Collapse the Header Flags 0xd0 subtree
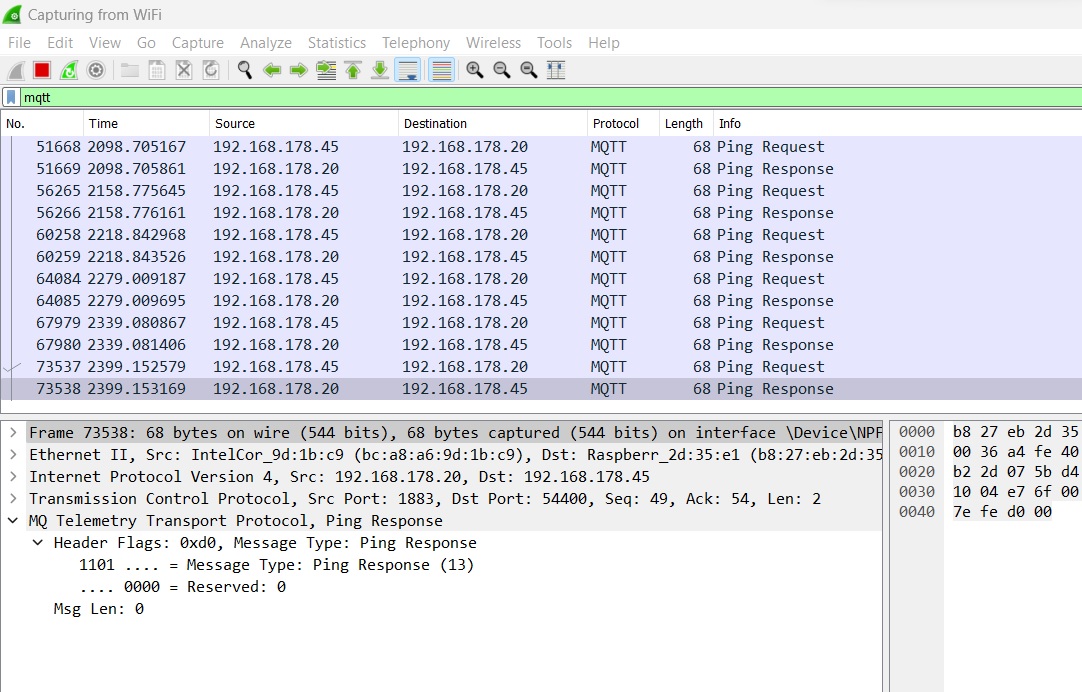 (37, 542)
